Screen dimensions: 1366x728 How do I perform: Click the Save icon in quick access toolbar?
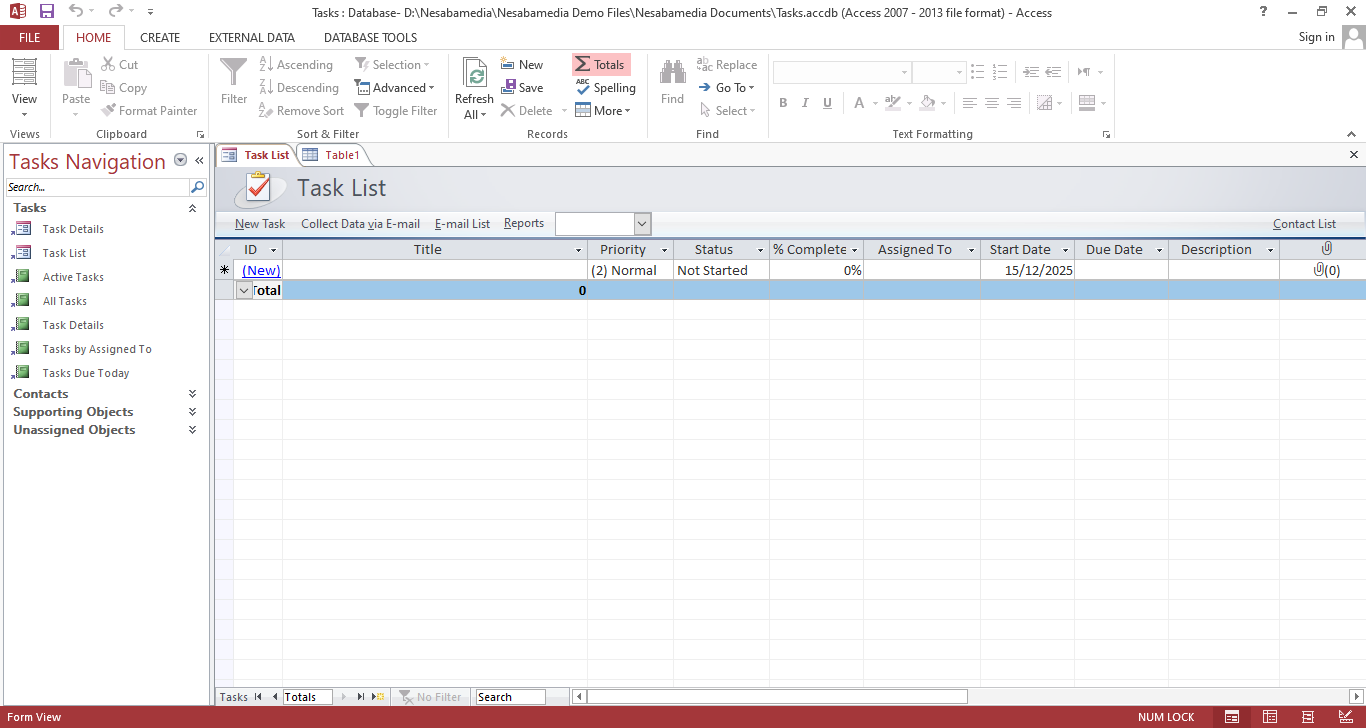47,12
